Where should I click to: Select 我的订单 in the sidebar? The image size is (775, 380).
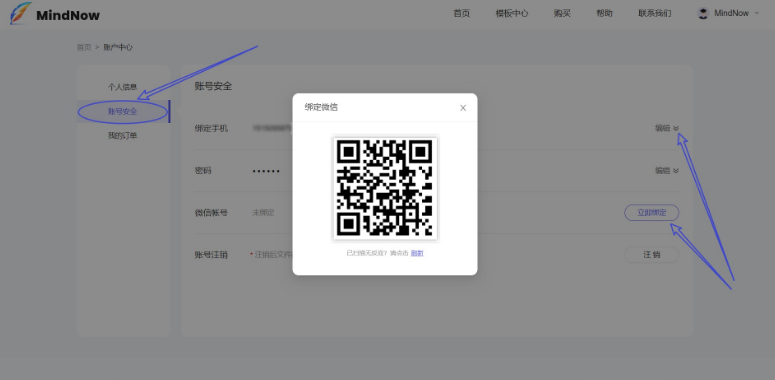coord(122,135)
